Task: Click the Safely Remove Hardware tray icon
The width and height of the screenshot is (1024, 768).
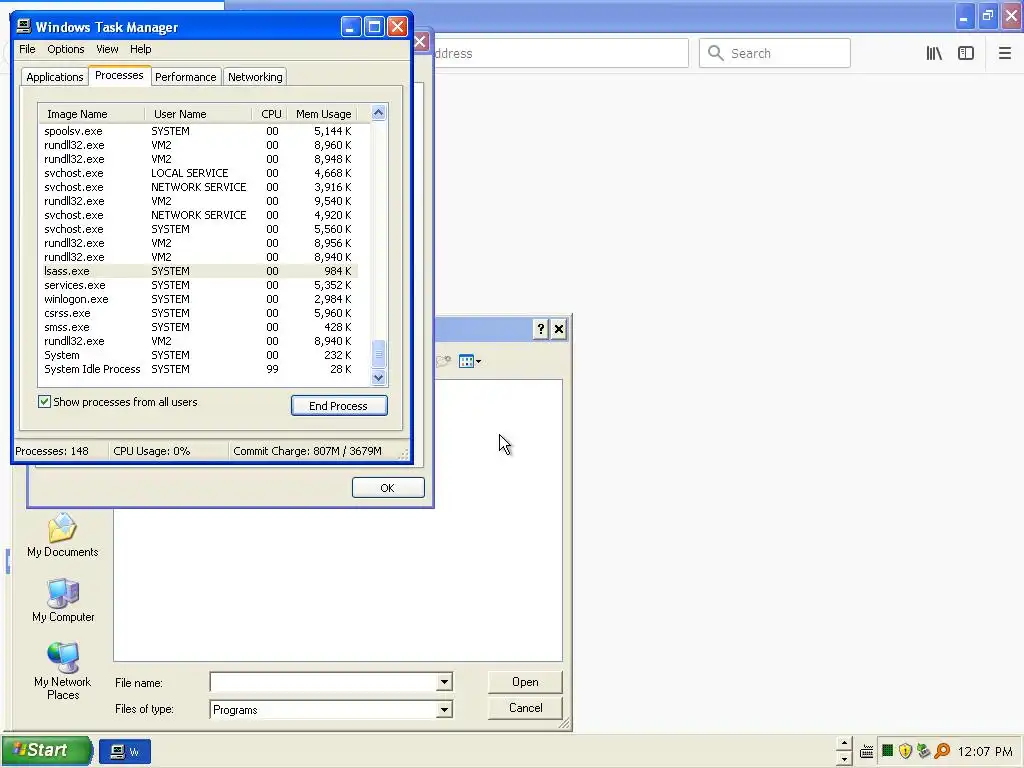Action: [x=923, y=751]
